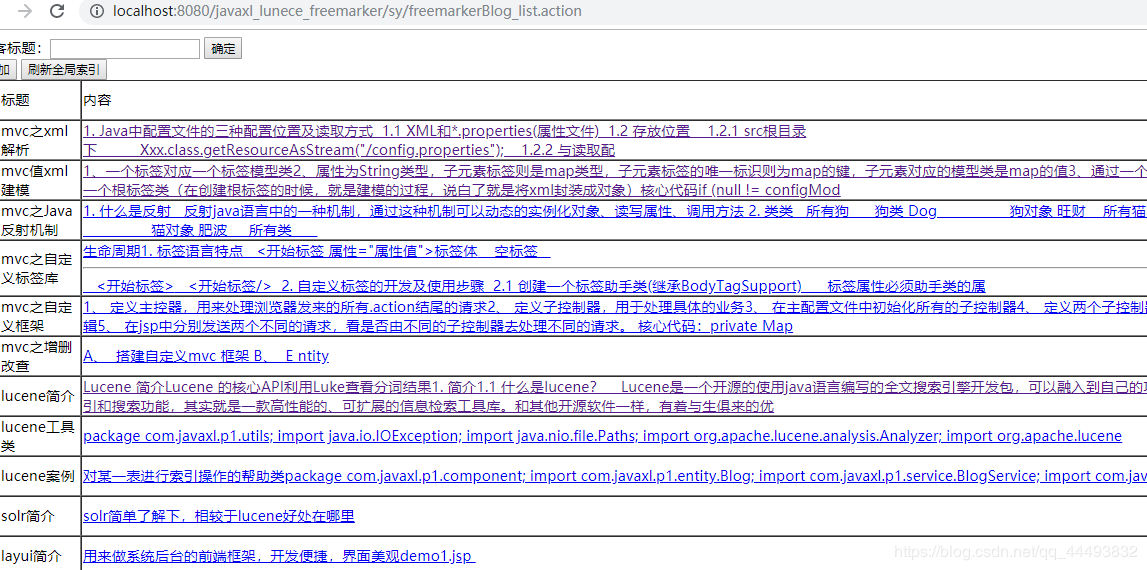Screen dimensions: 1147x570
Task: Open the 对某一表进行索引操作的帮助类 link
Action: click(x=600, y=476)
